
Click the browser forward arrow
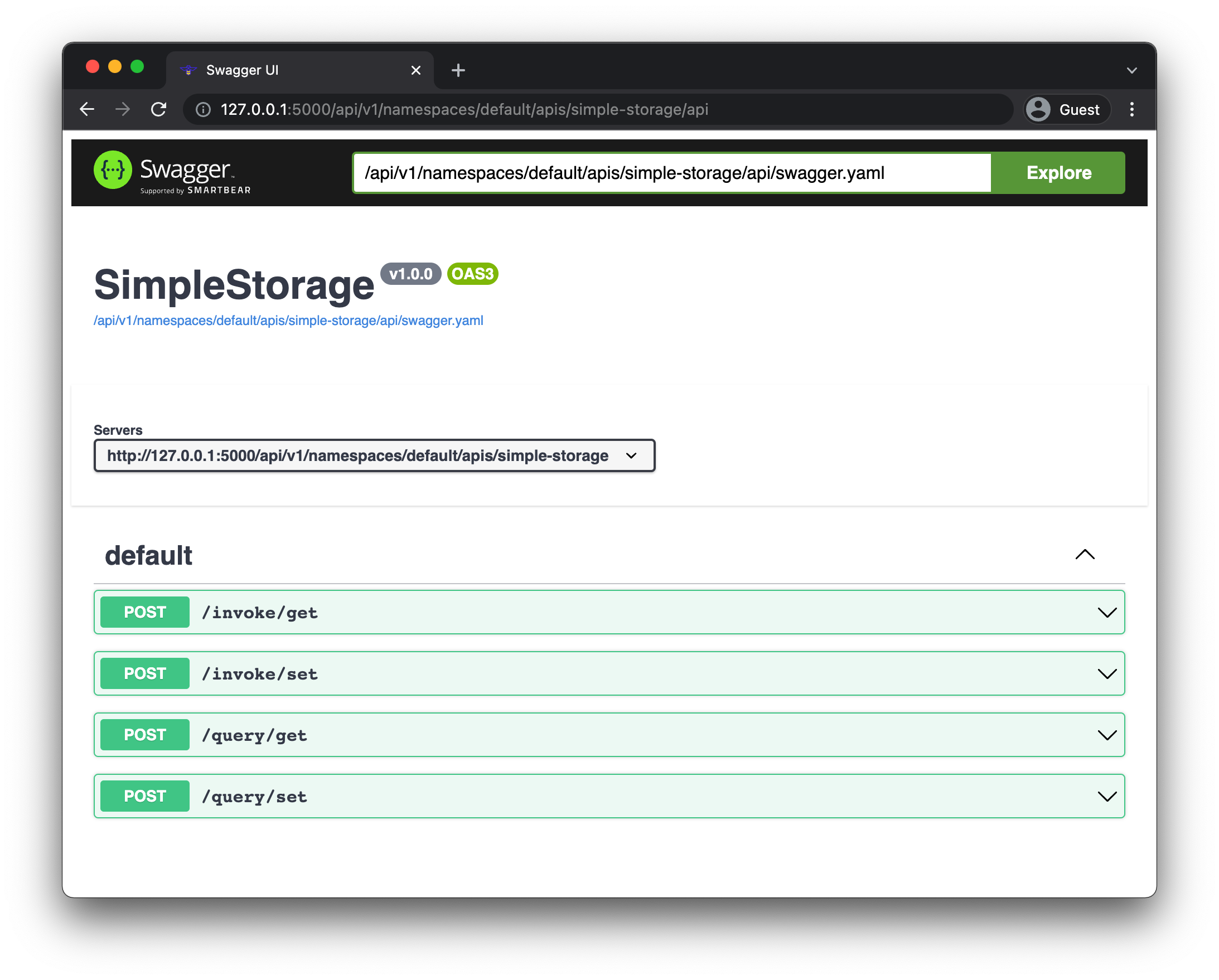[122, 109]
